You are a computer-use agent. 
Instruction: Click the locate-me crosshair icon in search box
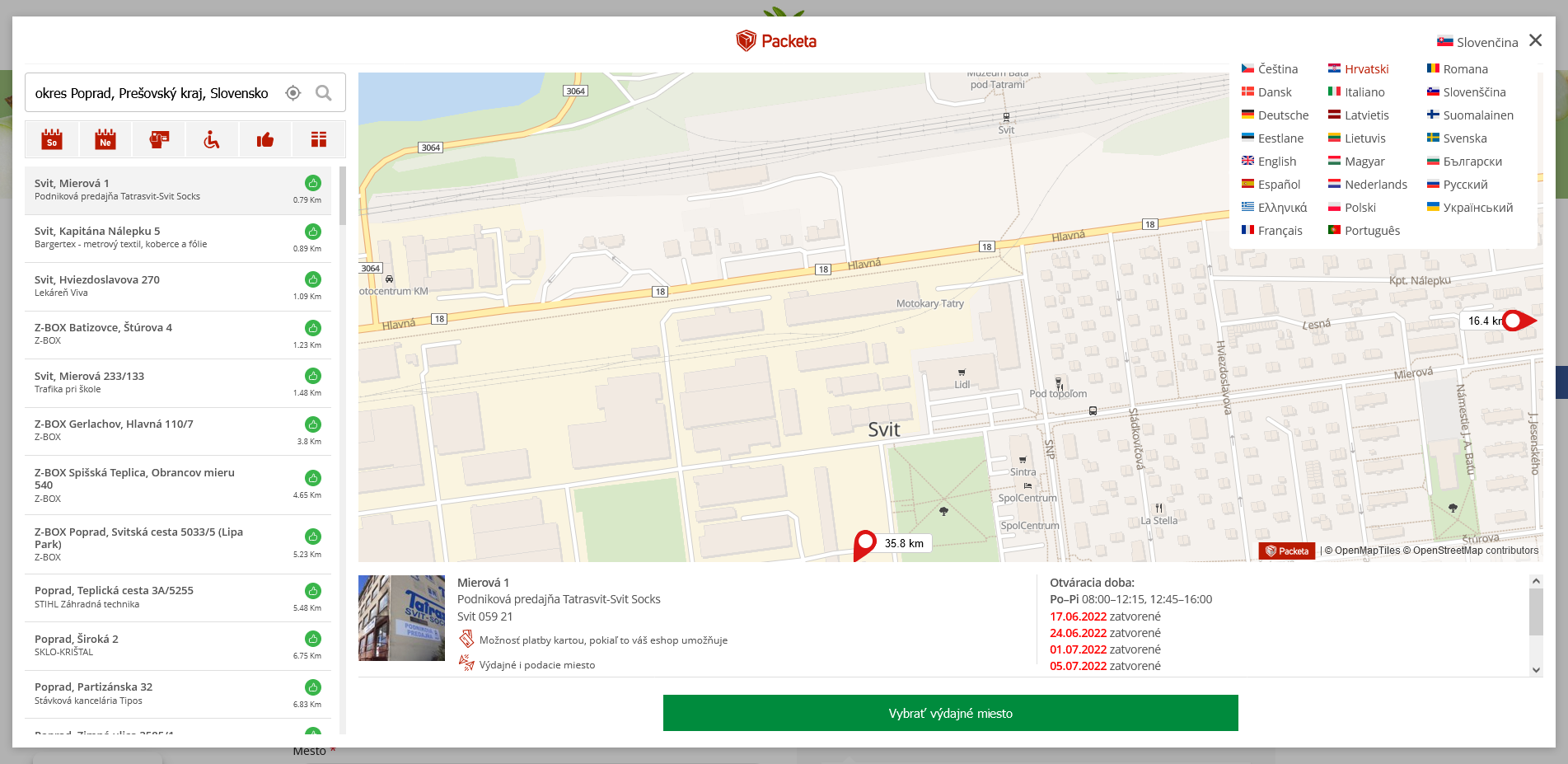[293, 93]
